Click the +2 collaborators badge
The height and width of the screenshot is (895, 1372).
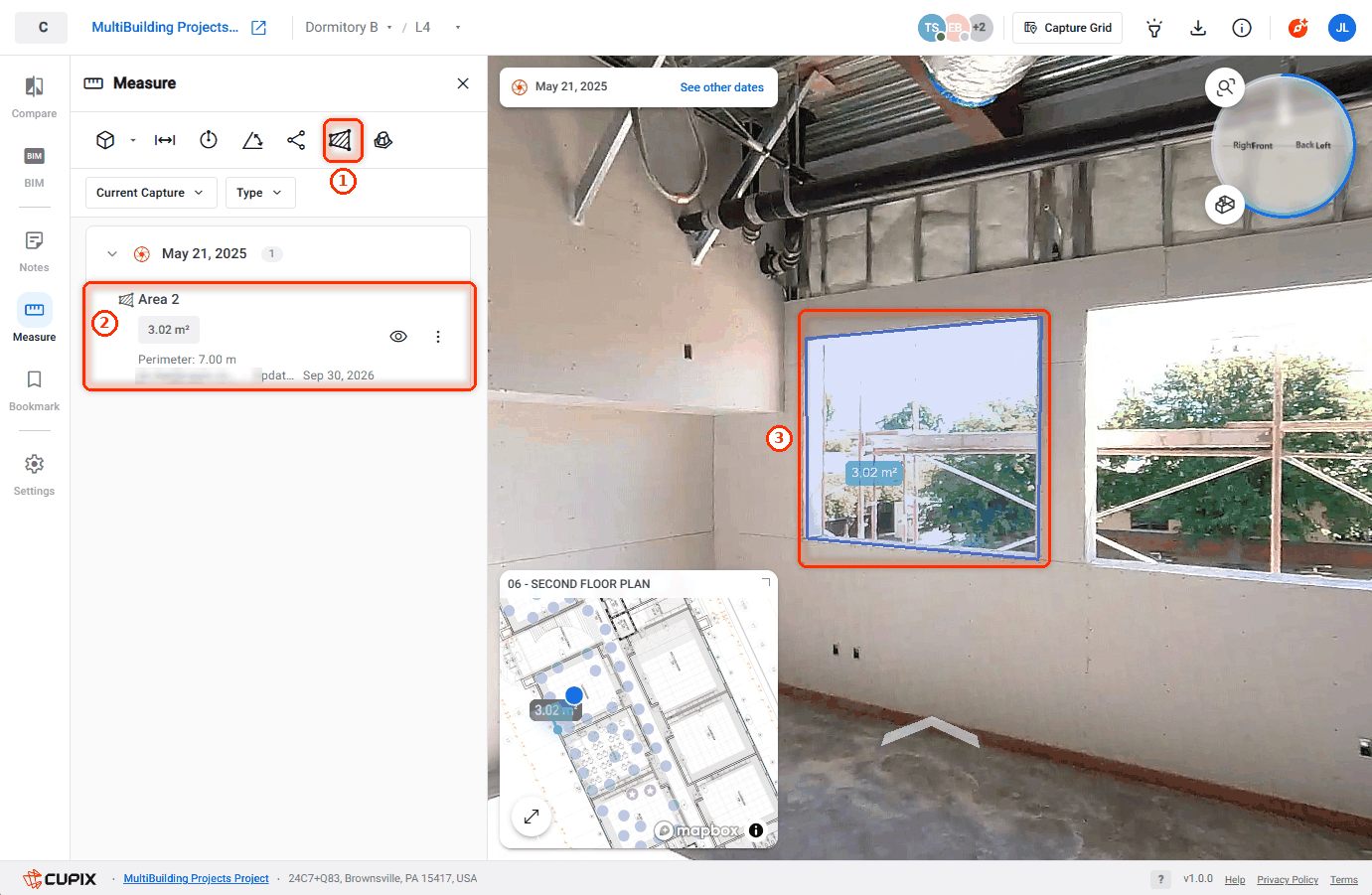click(x=980, y=28)
